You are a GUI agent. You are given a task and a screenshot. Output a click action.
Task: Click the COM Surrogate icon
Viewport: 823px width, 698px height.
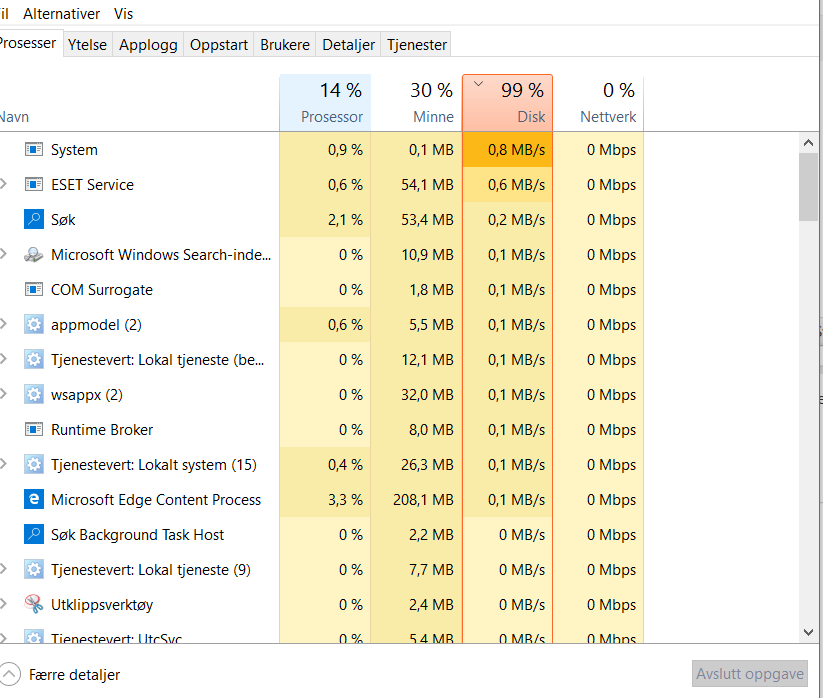(34, 290)
